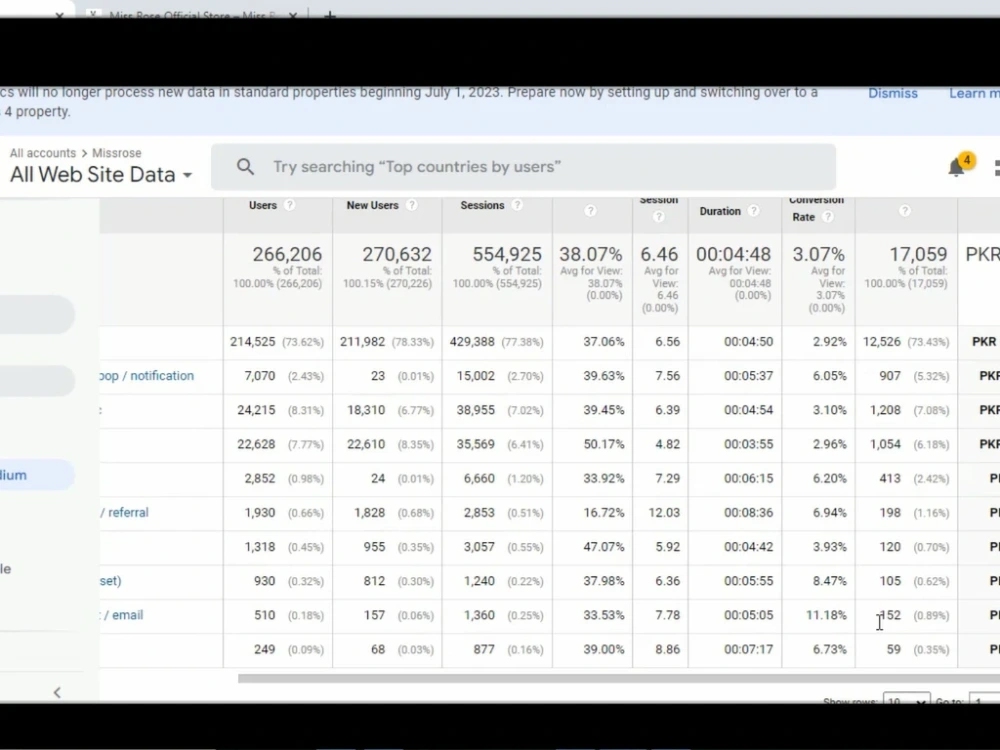Select the highlighted sidebar item ending in 'dium'
Screen dimensions: 1000x750
tap(37, 475)
